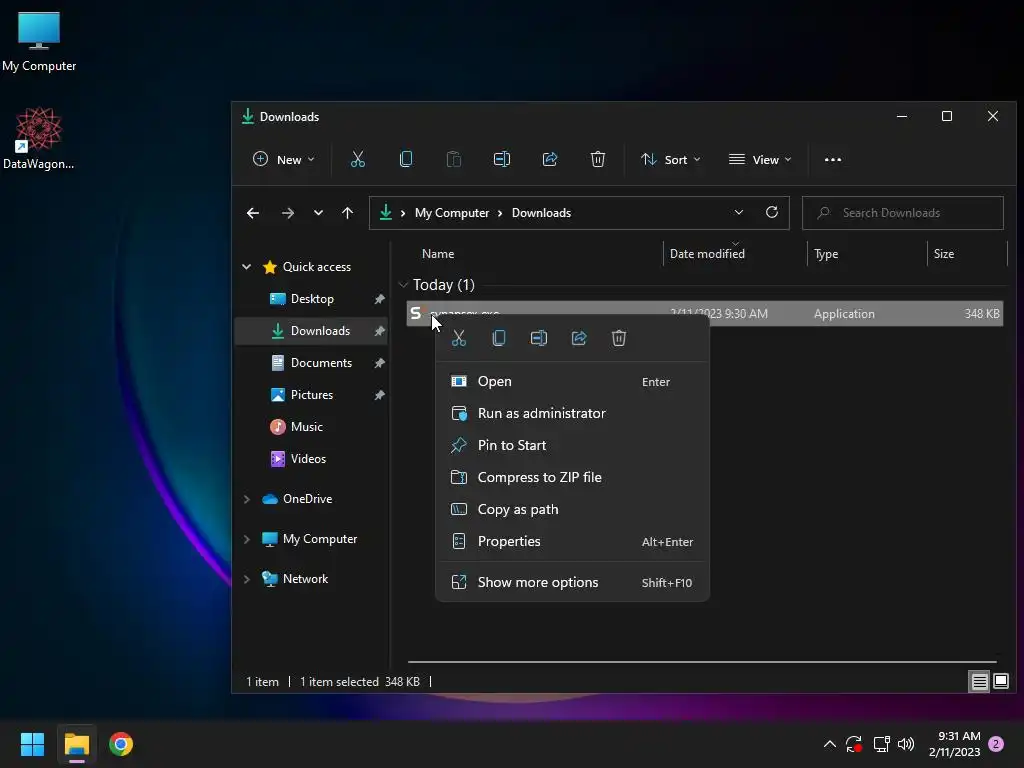Click the Copy icon in the Explorer toolbar

coord(406,159)
